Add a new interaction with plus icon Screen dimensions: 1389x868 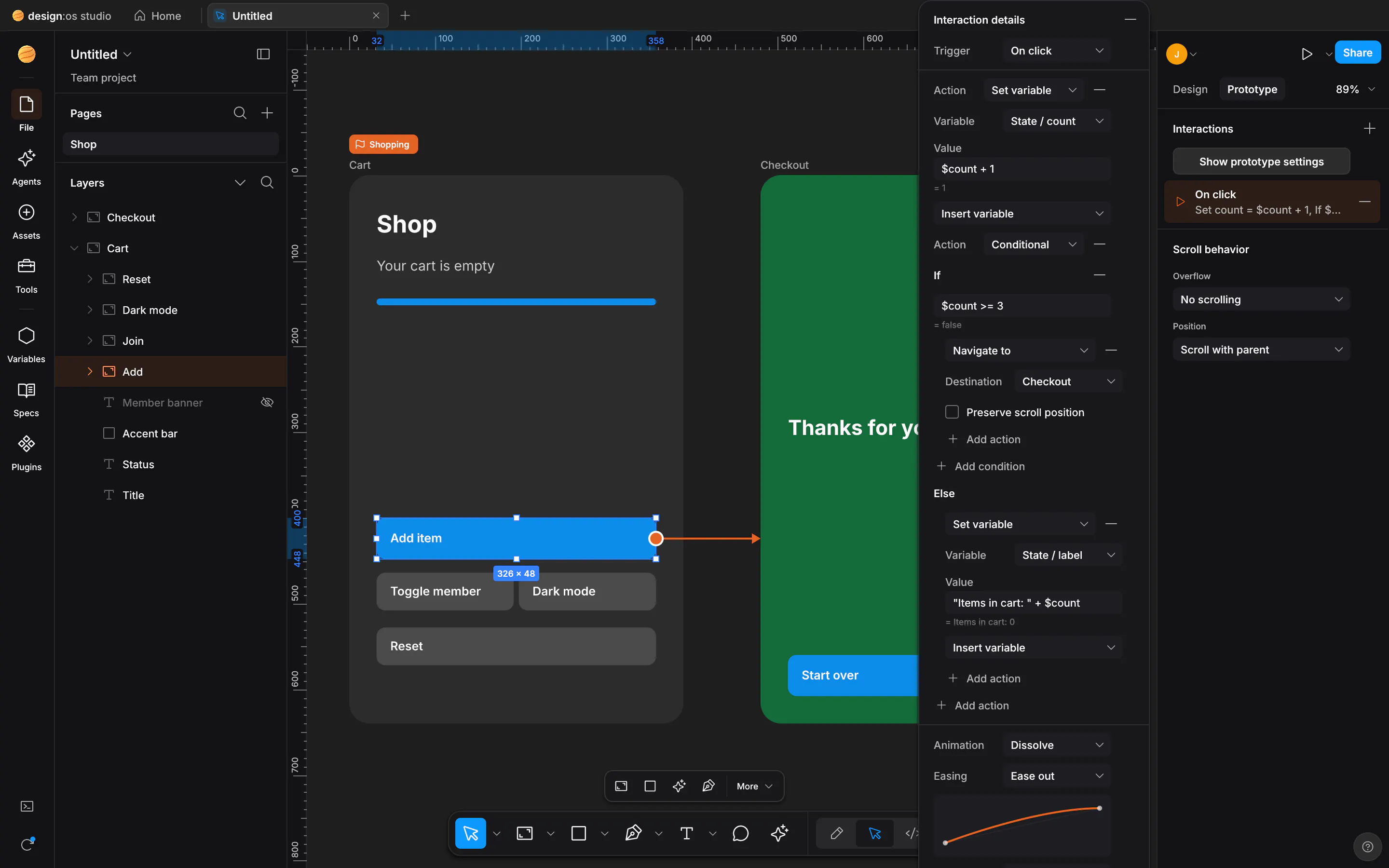click(x=1370, y=129)
